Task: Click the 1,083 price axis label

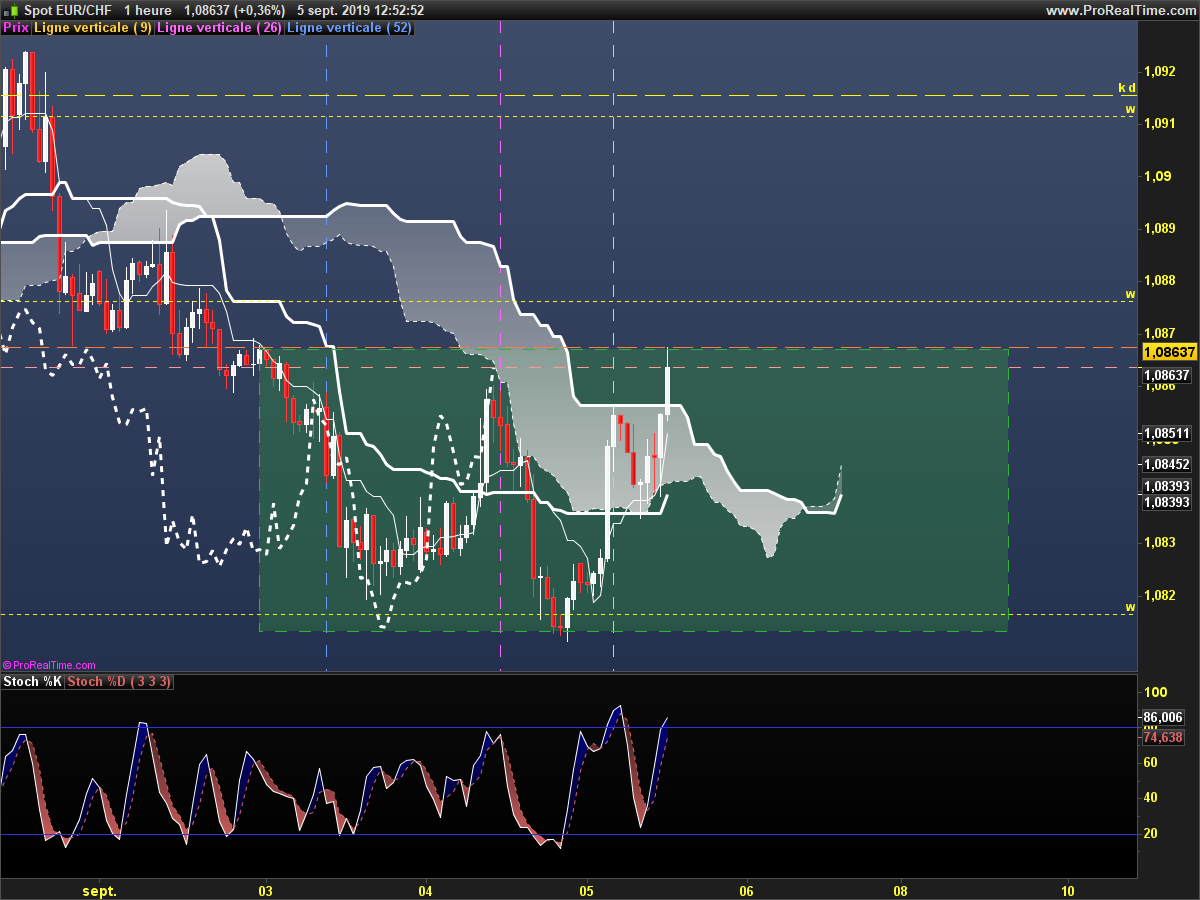Action: tap(1160, 543)
